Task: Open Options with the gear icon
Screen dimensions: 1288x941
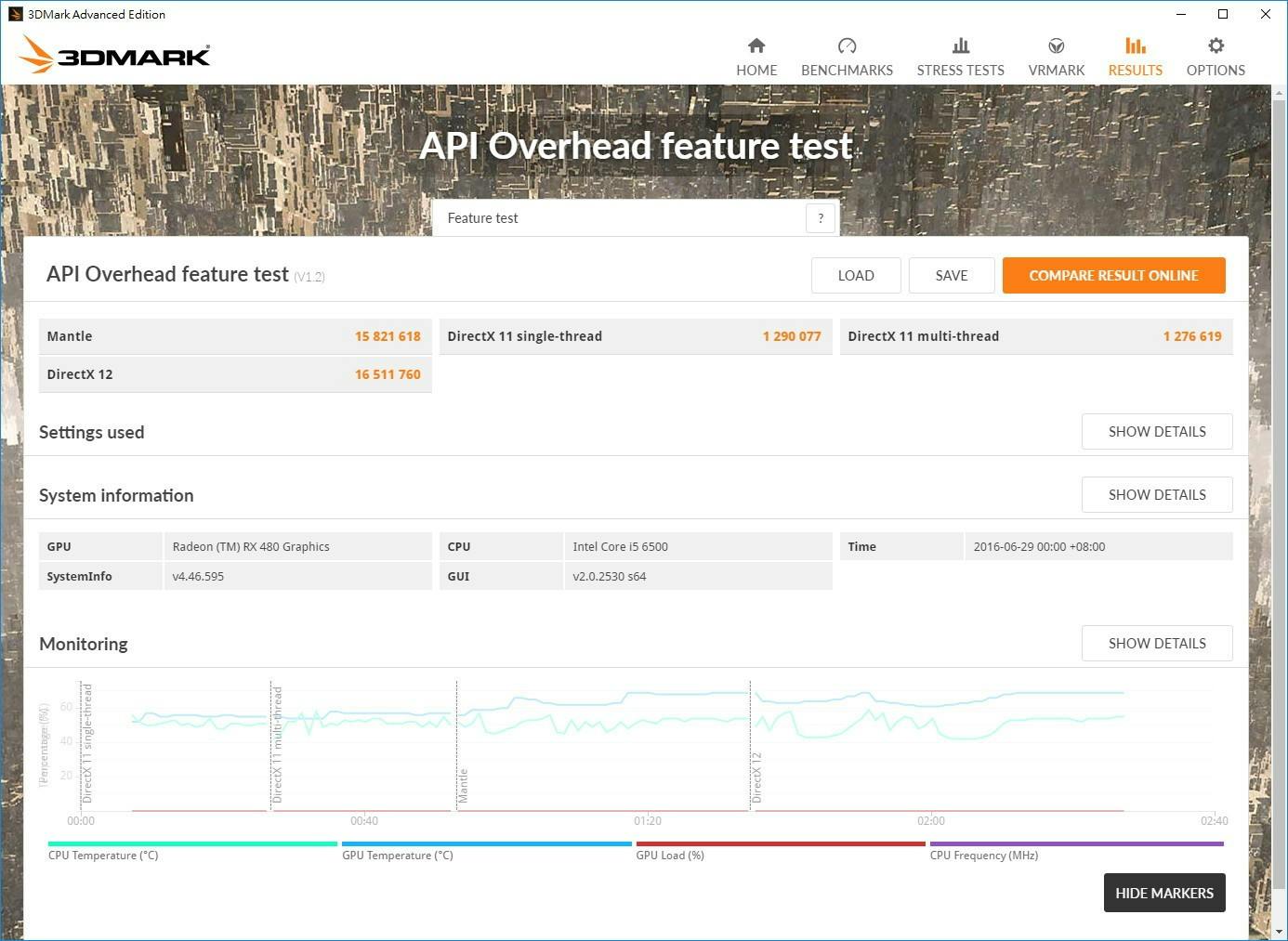Action: [x=1216, y=46]
